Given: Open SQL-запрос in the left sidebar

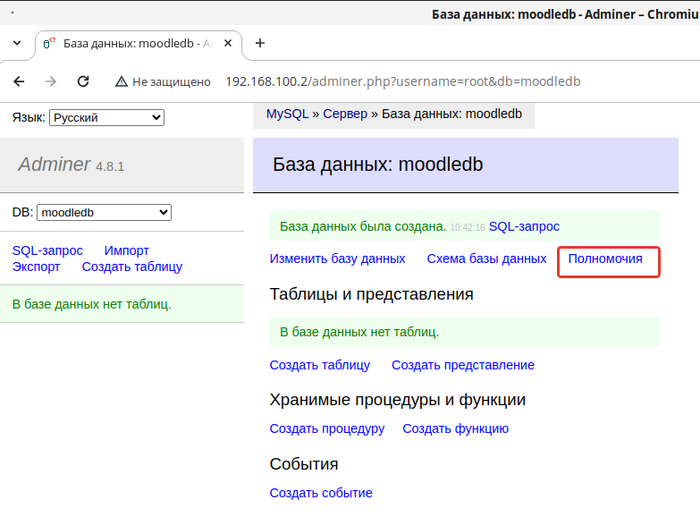Looking at the screenshot, I should click(47, 250).
